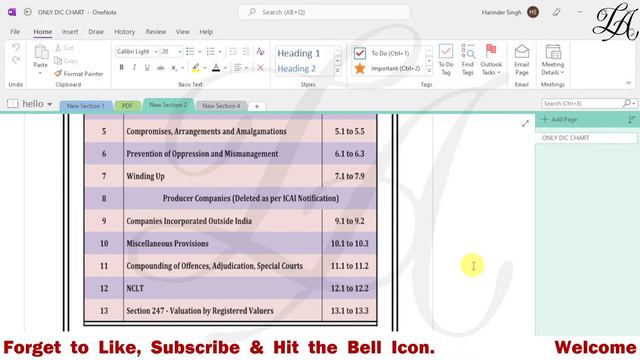Toggle strikethrough formatting
Image resolution: width=640 pixels, height=360 pixels.
coord(160,67)
